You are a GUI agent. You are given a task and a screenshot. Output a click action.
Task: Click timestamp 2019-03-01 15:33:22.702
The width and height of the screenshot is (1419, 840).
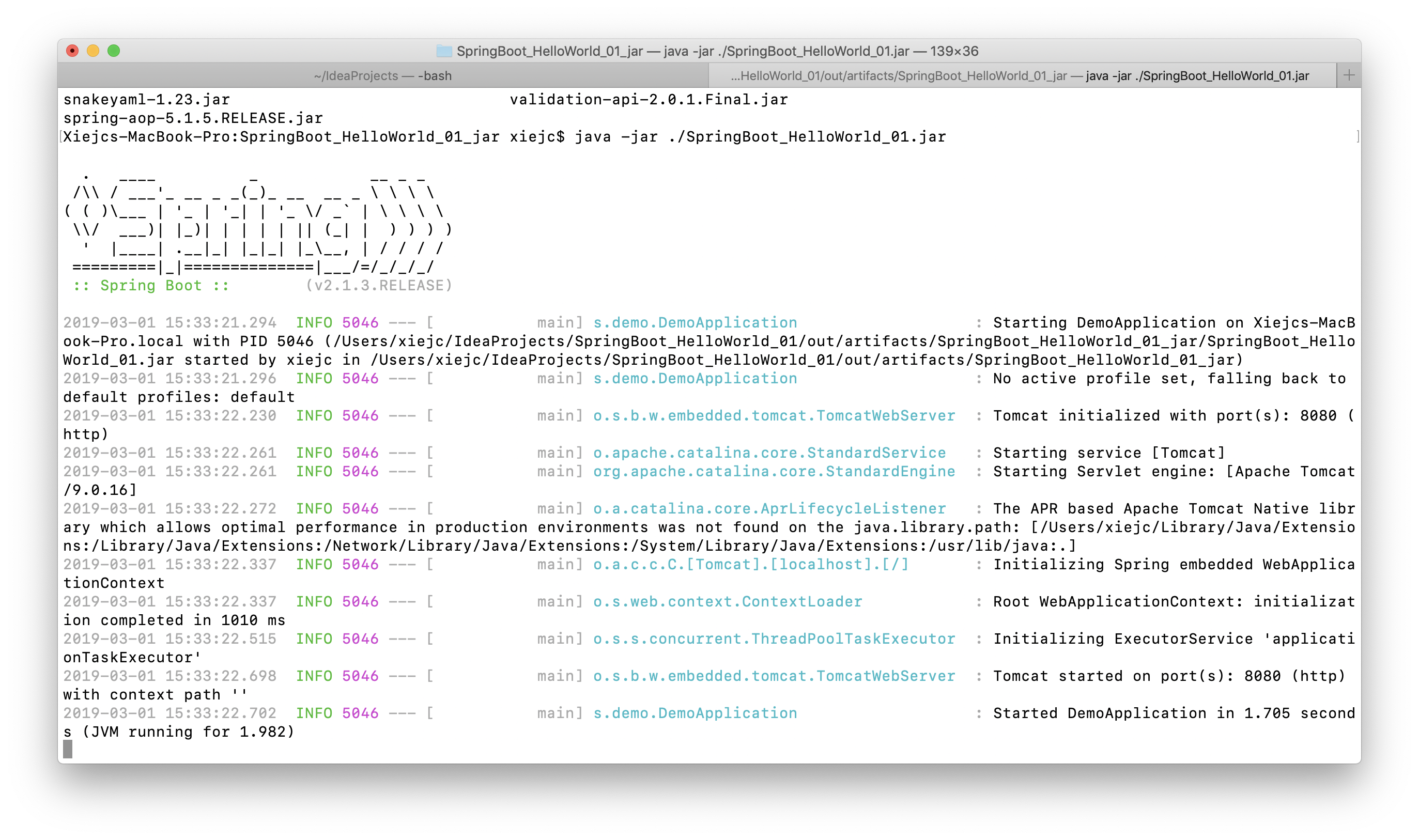point(170,713)
